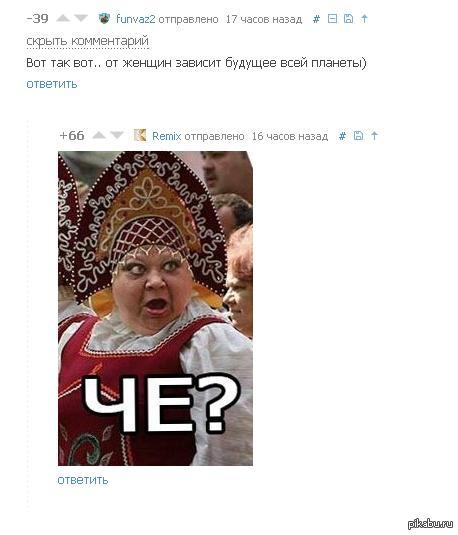Hide comment via 'скрыть комментарий' link

(x=87, y=41)
